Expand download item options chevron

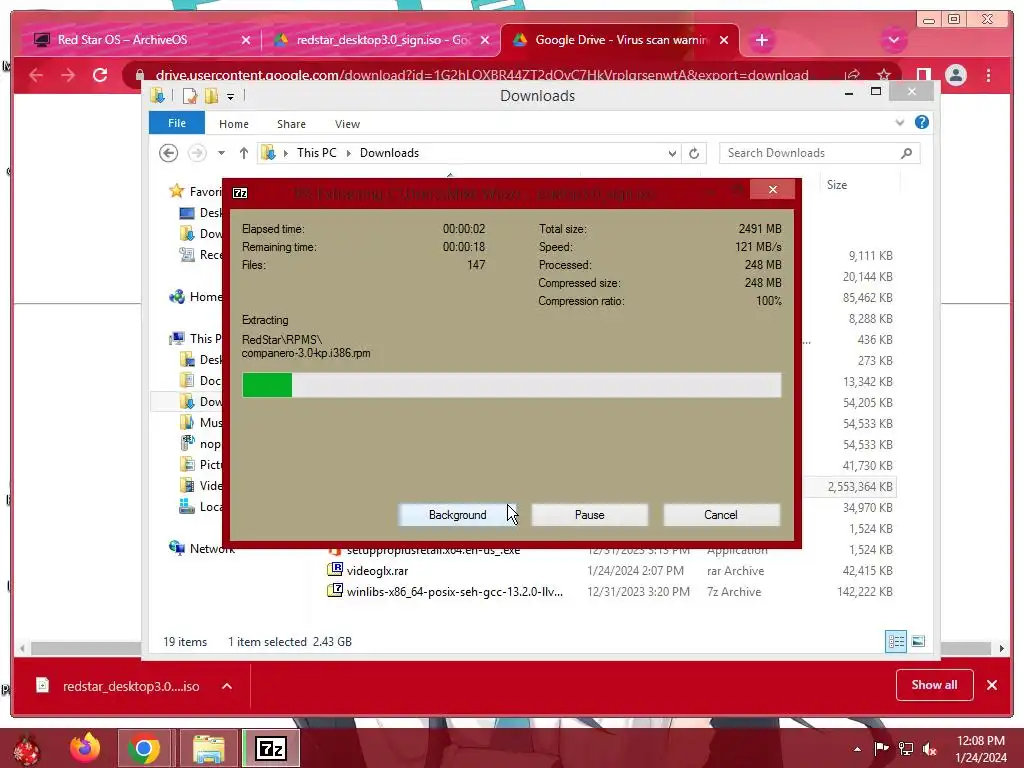[x=227, y=686]
